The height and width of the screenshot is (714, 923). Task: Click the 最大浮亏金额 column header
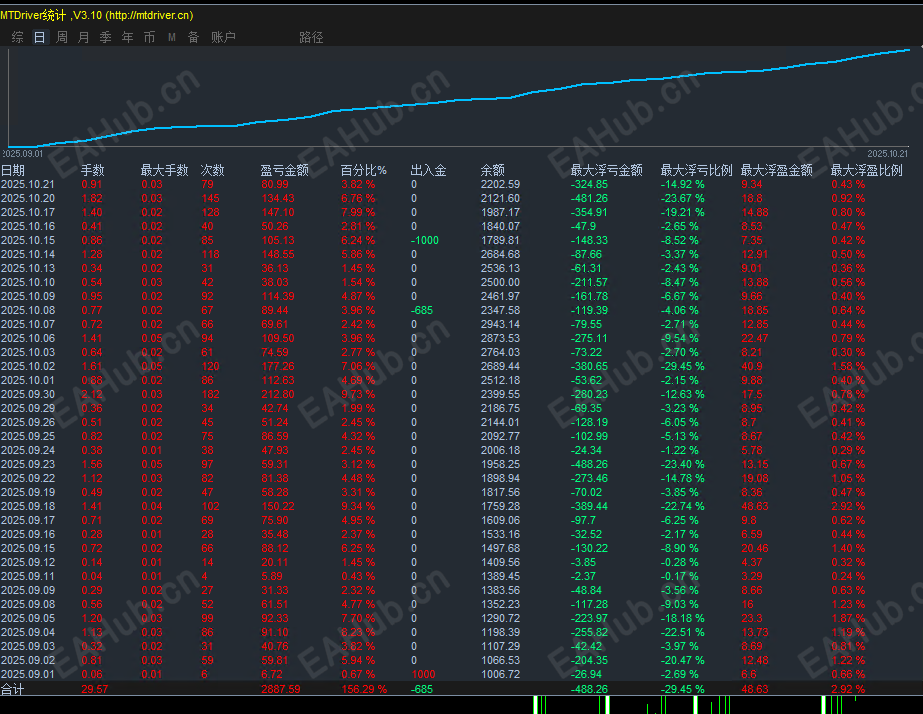[x=606, y=170]
